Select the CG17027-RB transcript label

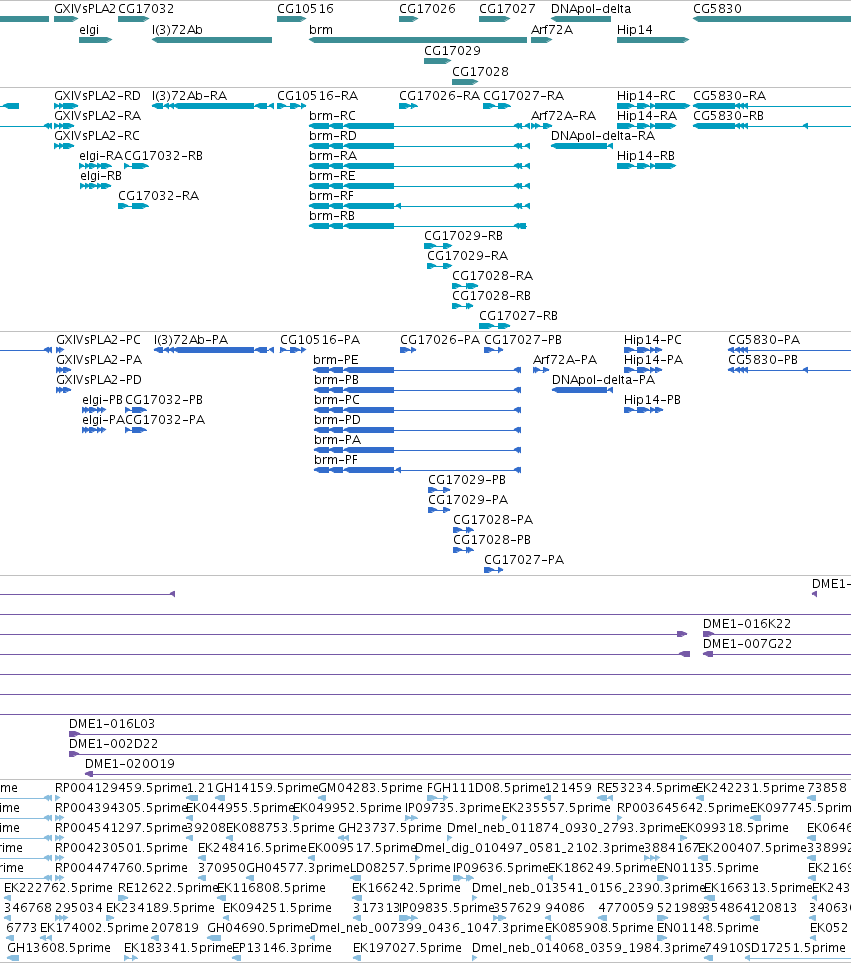[519, 316]
